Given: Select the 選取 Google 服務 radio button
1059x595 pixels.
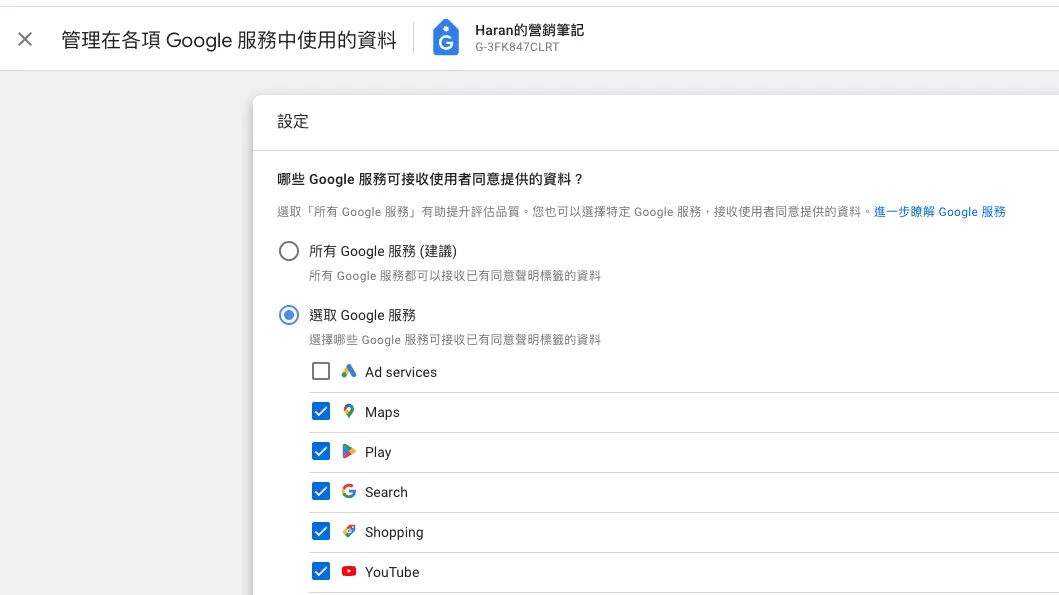Looking at the screenshot, I should coord(288,315).
